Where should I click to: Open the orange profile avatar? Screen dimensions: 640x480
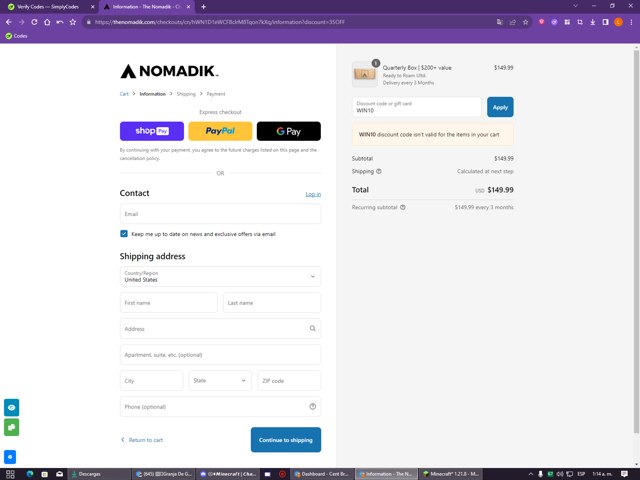point(618,22)
